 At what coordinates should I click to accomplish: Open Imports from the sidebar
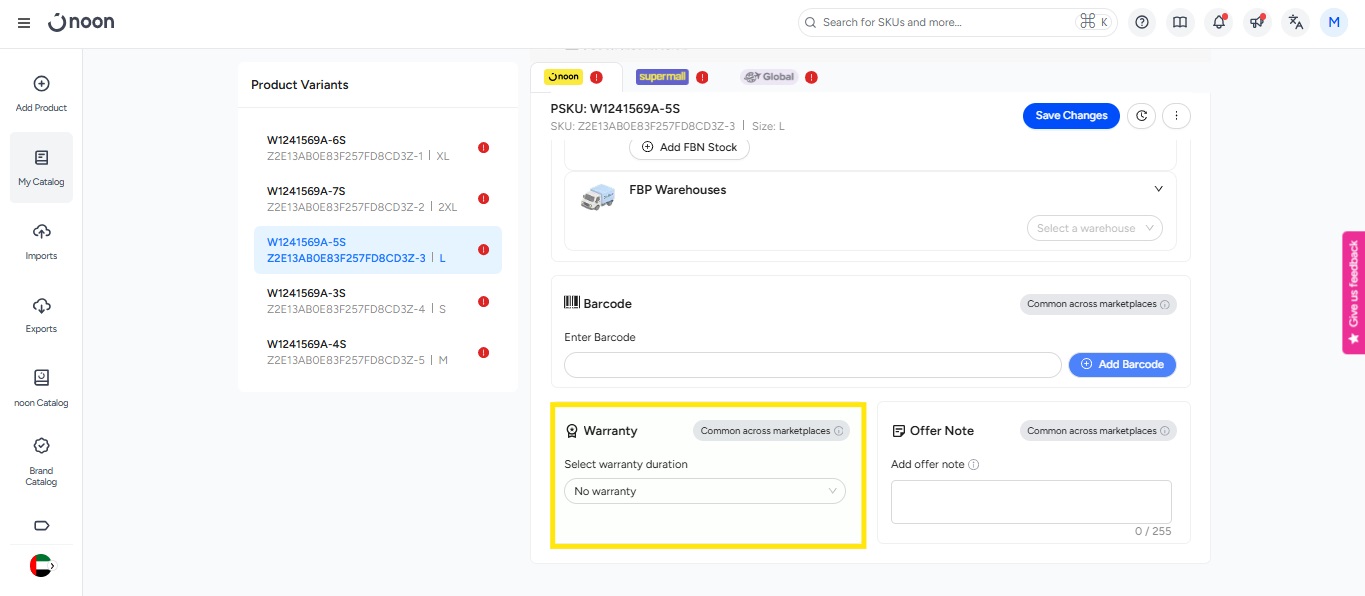(41, 242)
